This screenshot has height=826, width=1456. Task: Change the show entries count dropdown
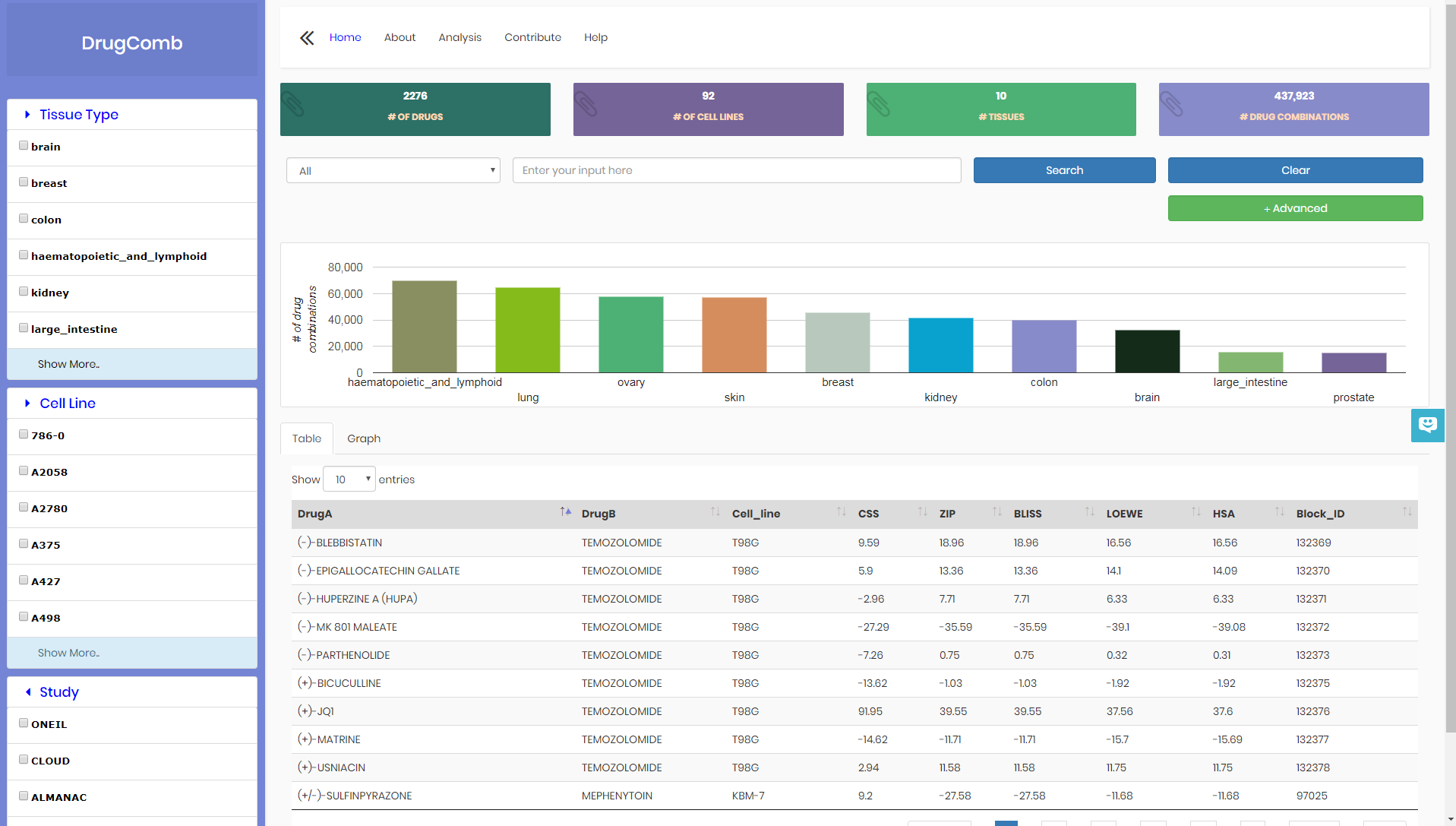349,479
